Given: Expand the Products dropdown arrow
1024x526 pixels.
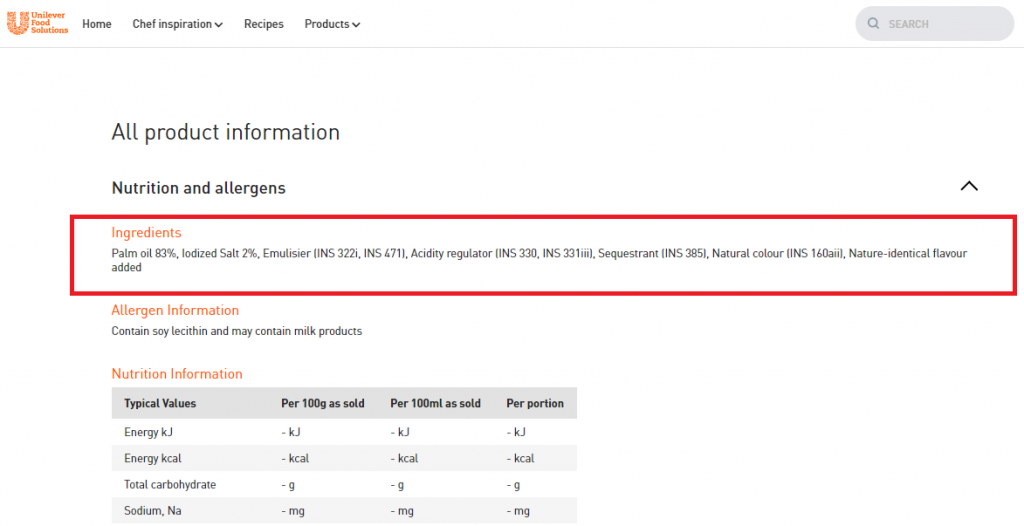Looking at the screenshot, I should tap(356, 25).
